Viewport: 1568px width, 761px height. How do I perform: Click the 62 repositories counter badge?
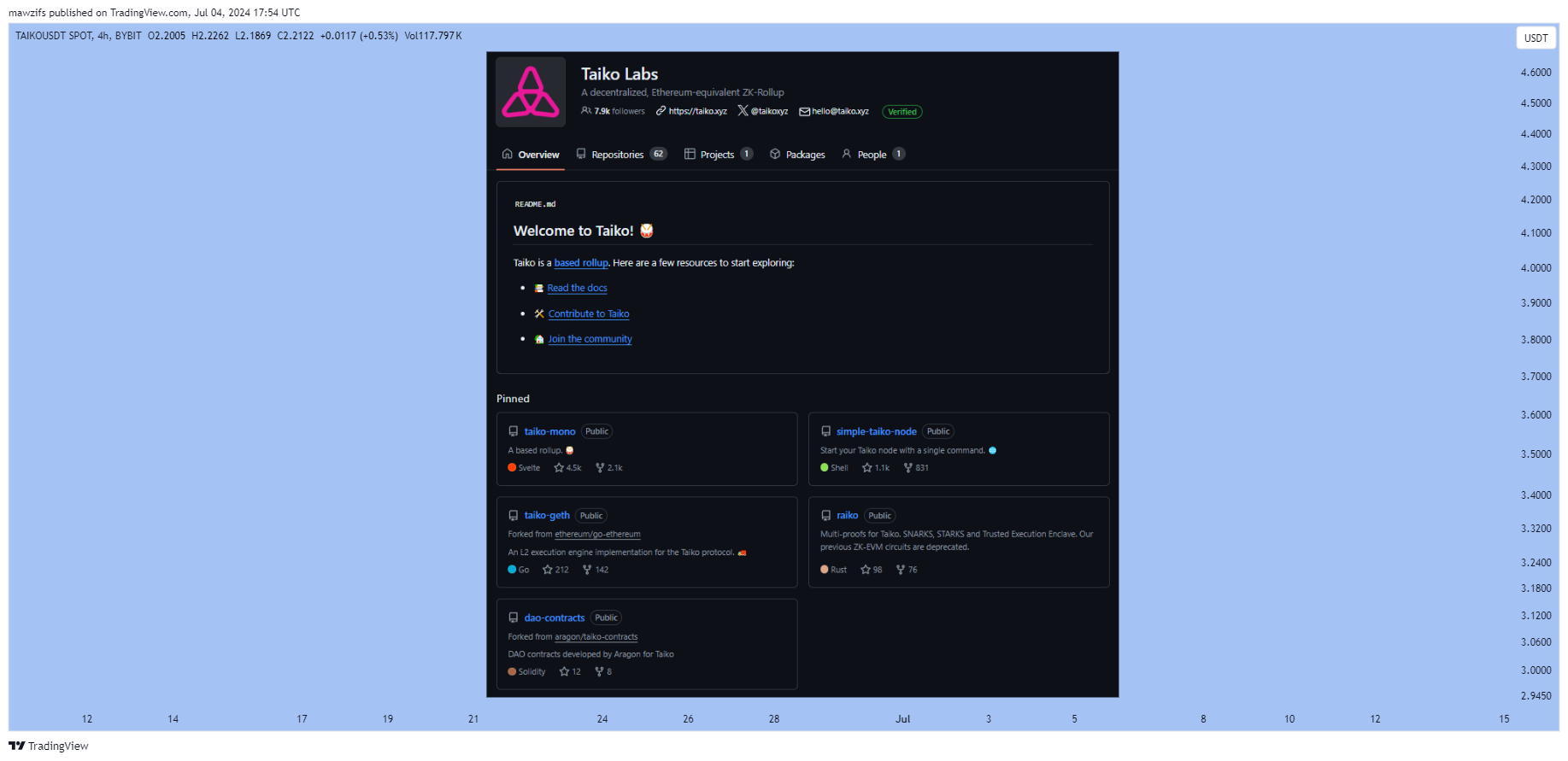coord(658,154)
